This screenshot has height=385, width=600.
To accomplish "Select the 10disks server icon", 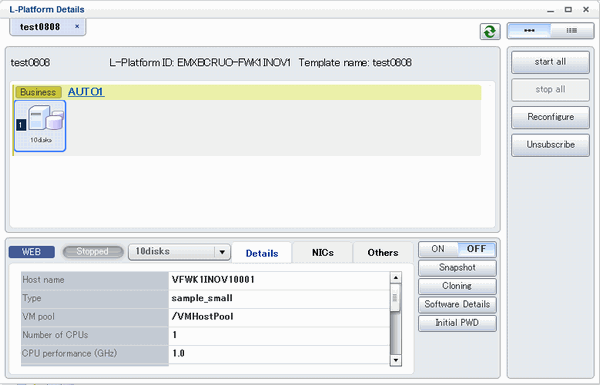I will (x=40, y=126).
